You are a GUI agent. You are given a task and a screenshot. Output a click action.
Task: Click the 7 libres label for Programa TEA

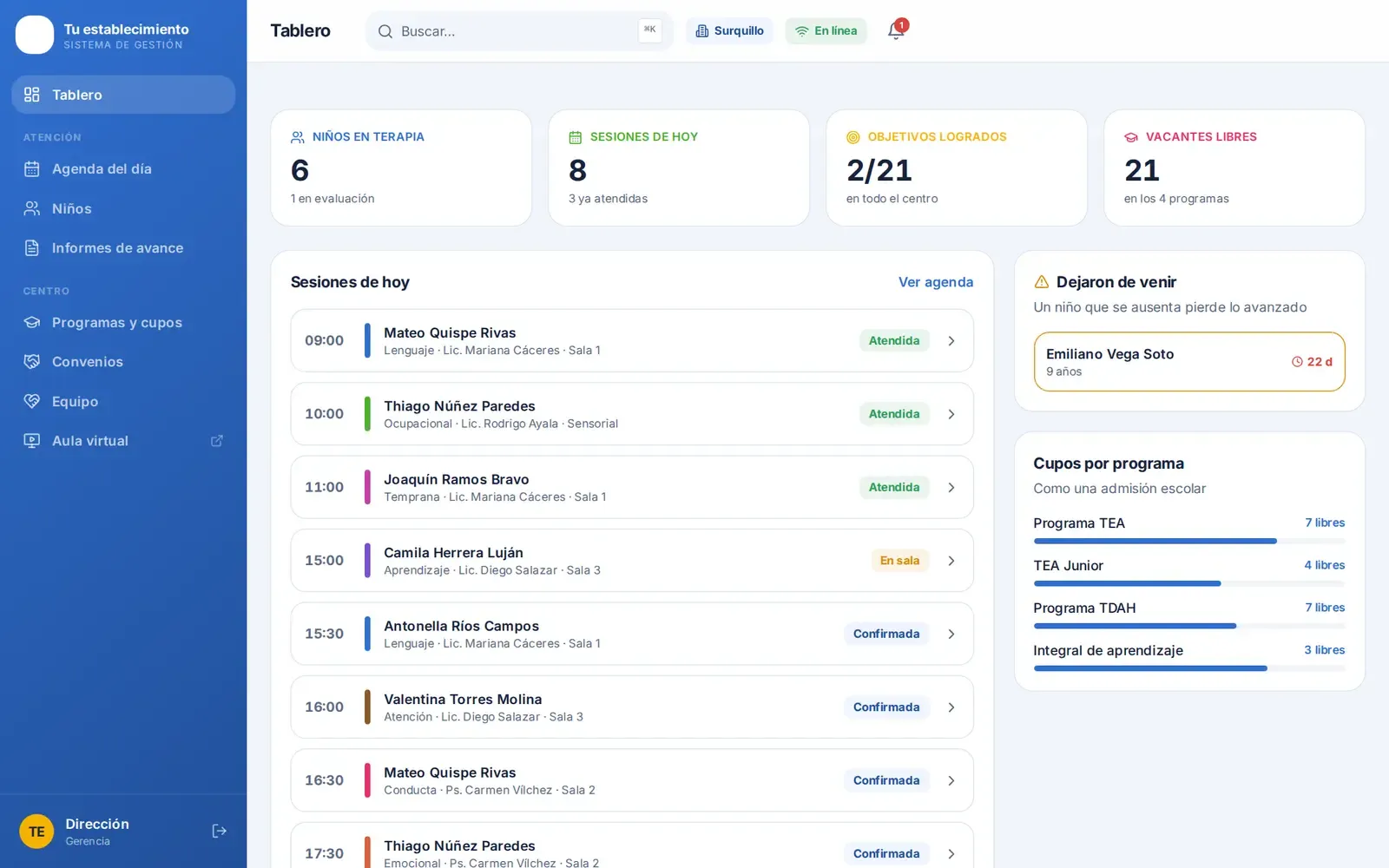[x=1325, y=523]
